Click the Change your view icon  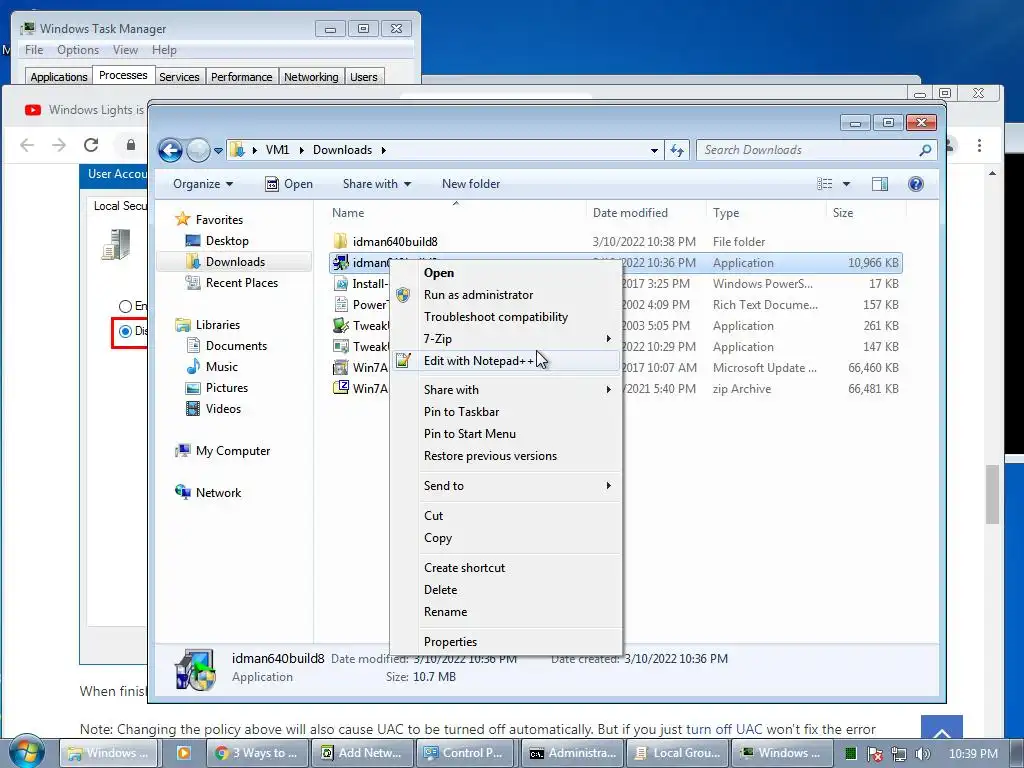click(825, 184)
